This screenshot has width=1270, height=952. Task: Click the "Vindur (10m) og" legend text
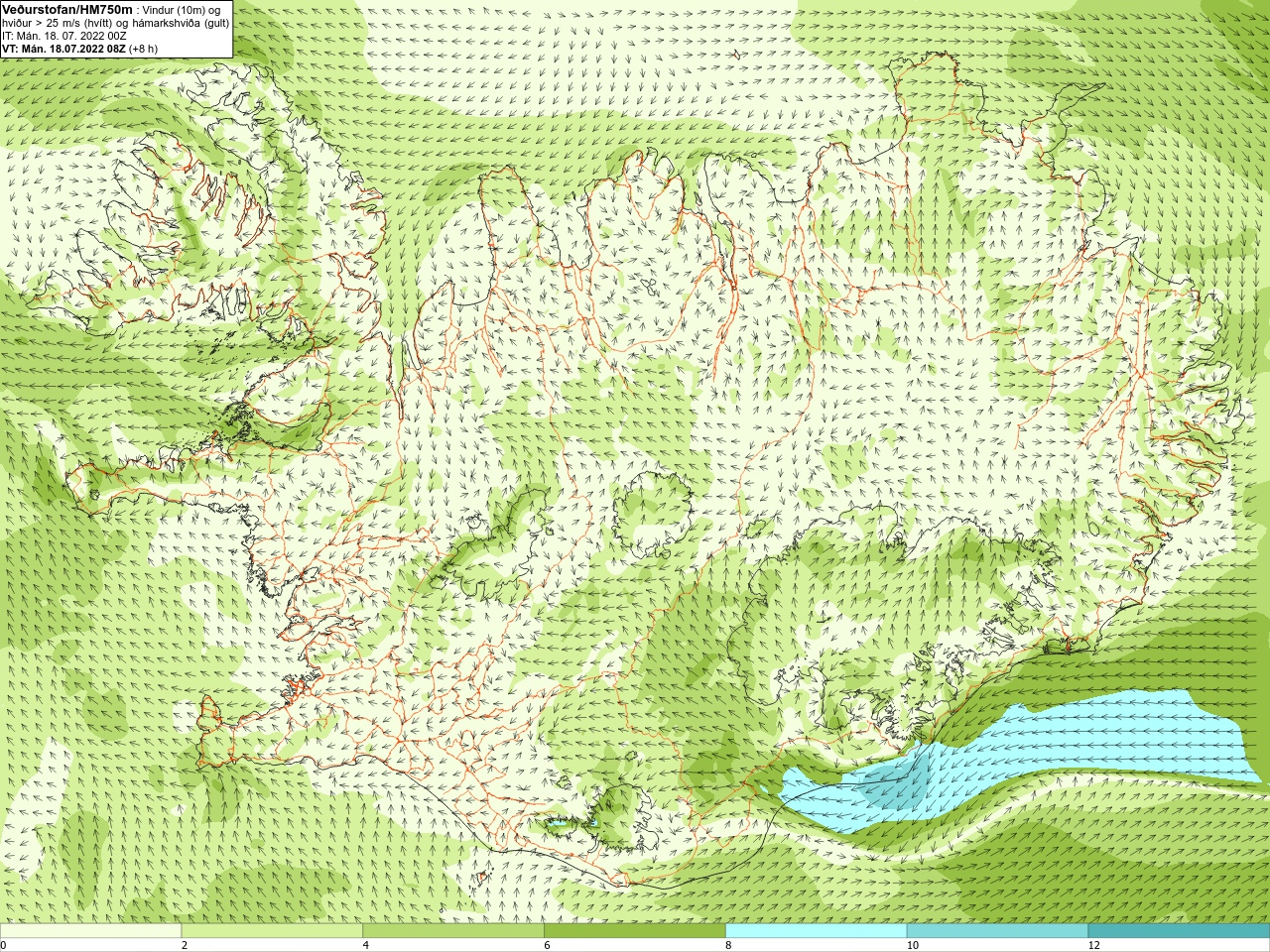pyautogui.click(x=183, y=10)
